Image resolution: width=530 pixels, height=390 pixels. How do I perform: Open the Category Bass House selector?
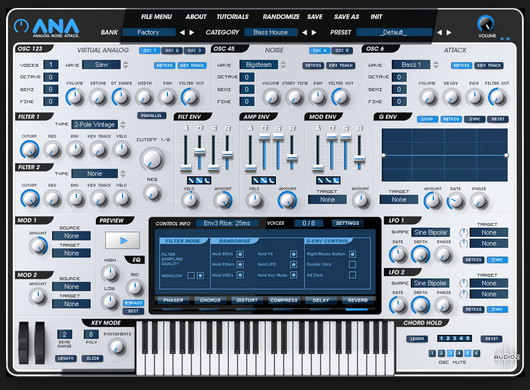tap(271, 32)
